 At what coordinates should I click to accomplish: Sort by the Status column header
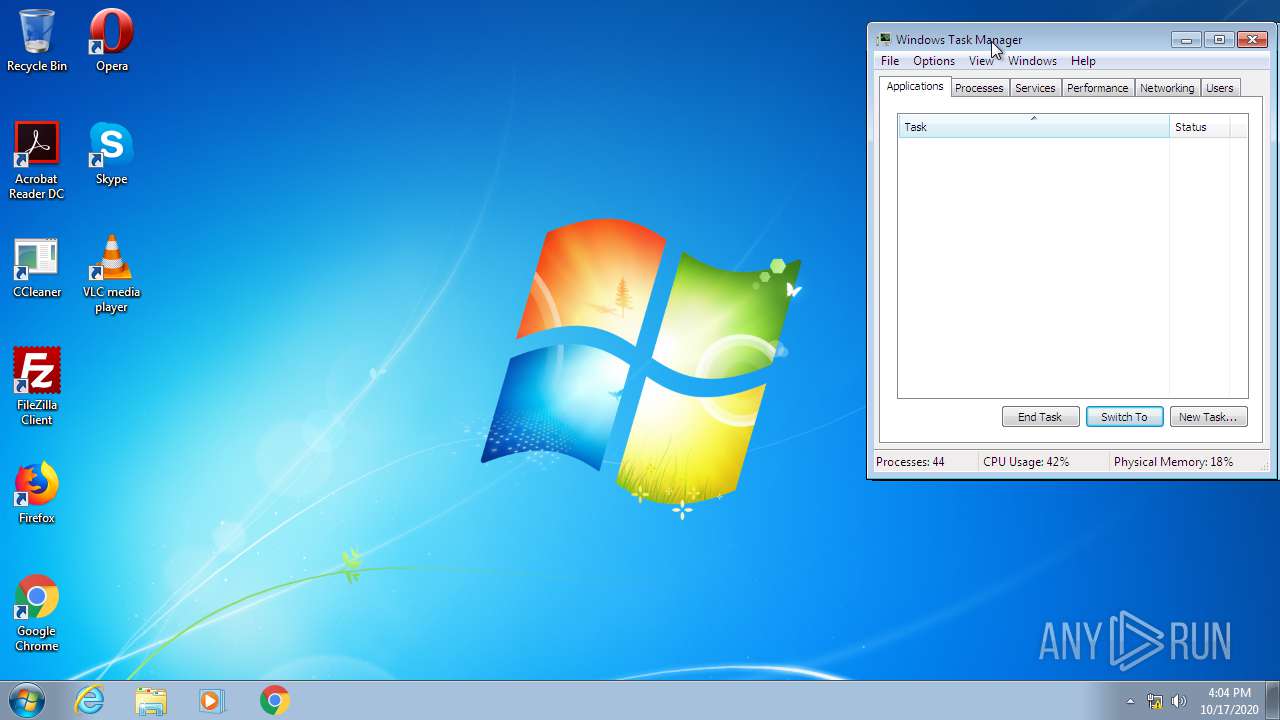[x=1199, y=127]
